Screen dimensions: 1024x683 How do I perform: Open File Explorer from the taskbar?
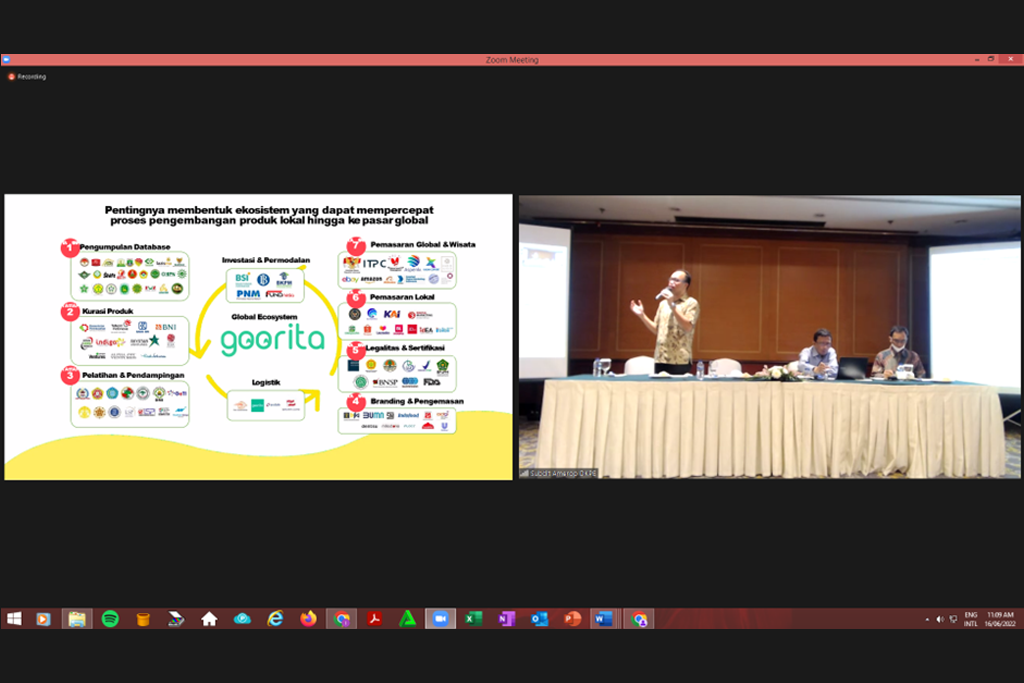(76, 619)
